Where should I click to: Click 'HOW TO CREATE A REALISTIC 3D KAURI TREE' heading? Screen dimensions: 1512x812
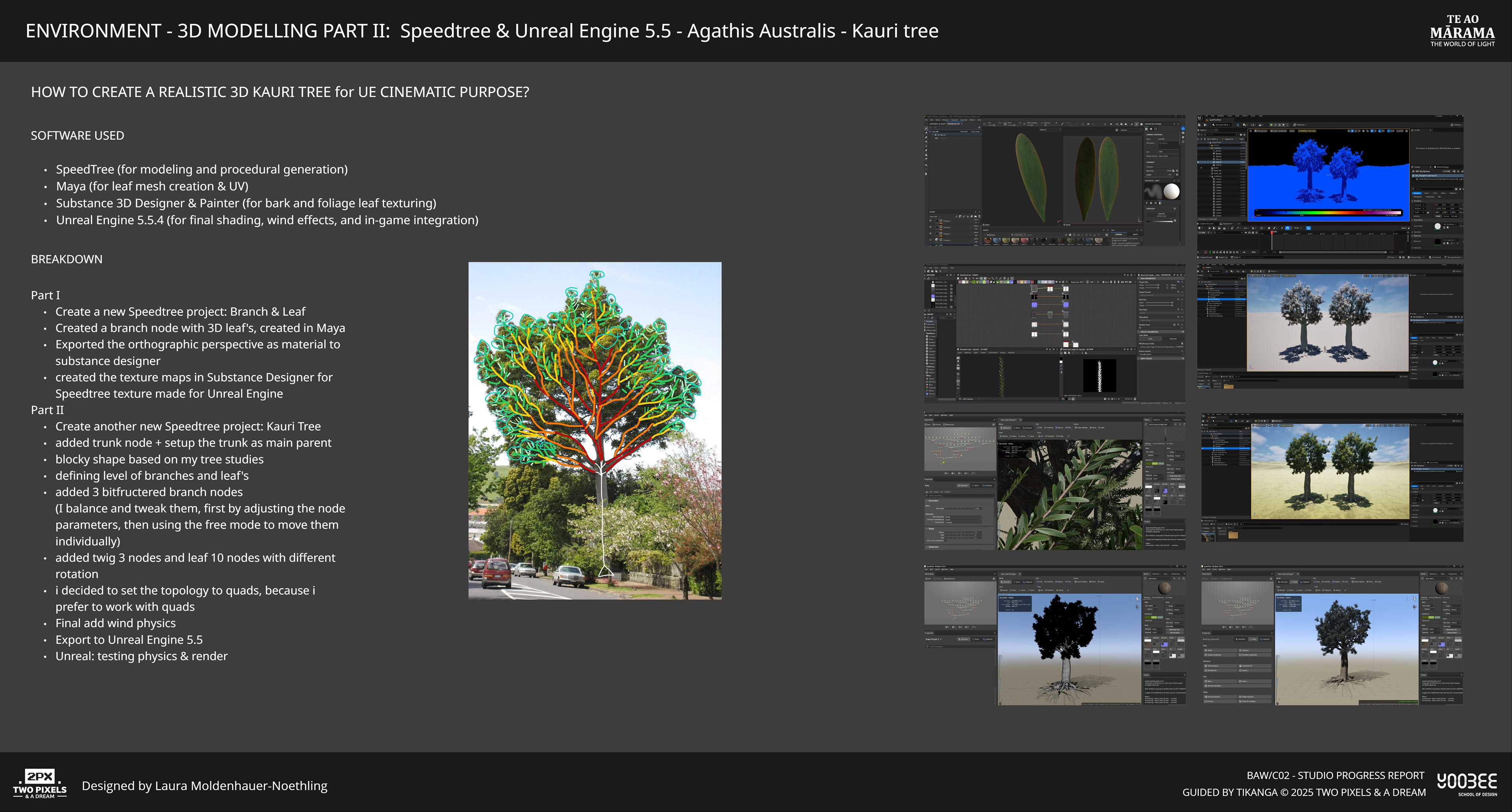[x=280, y=92]
